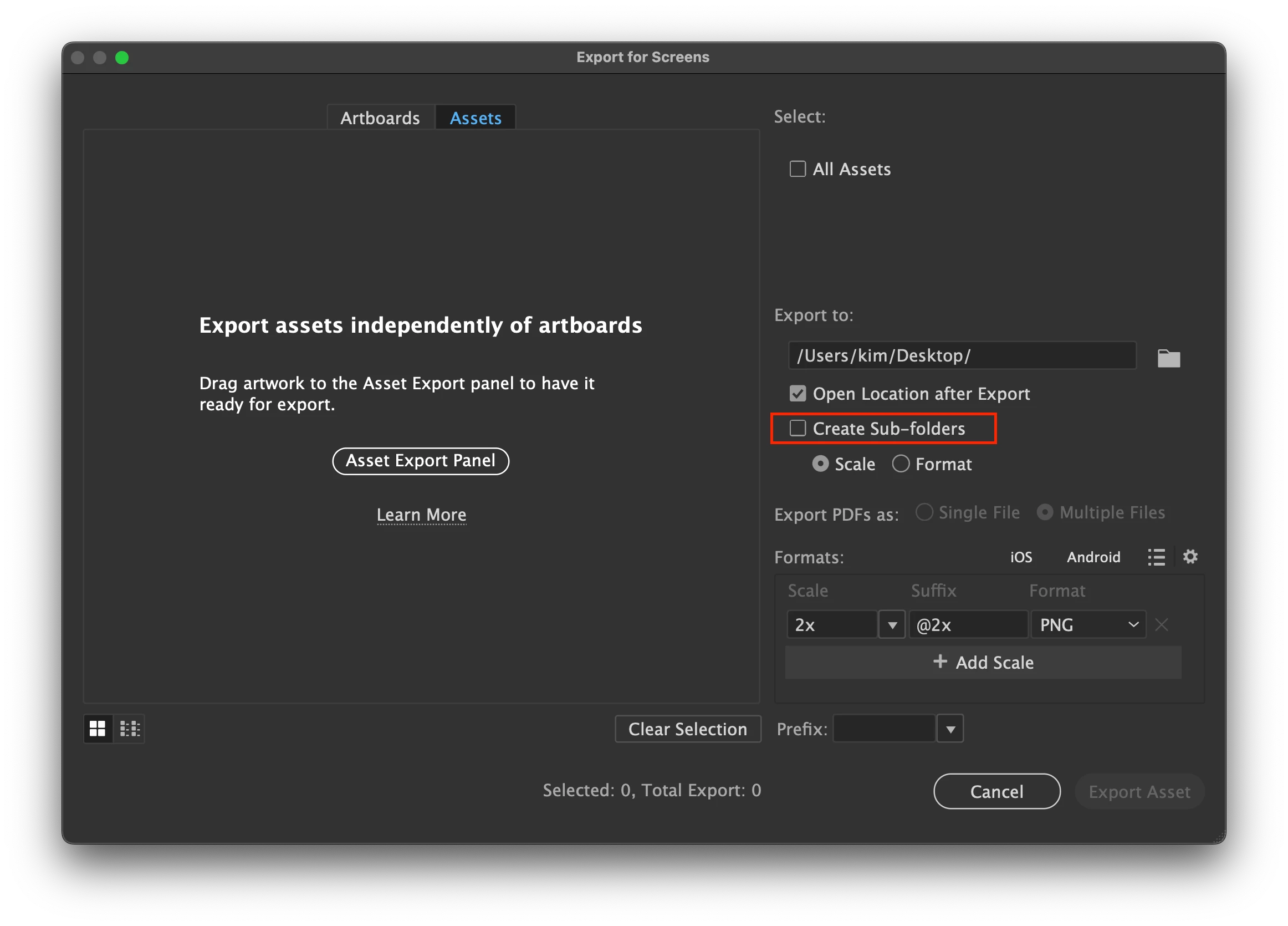This screenshot has height=926, width=1288.
Task: Add Android format presets
Action: click(x=1093, y=557)
